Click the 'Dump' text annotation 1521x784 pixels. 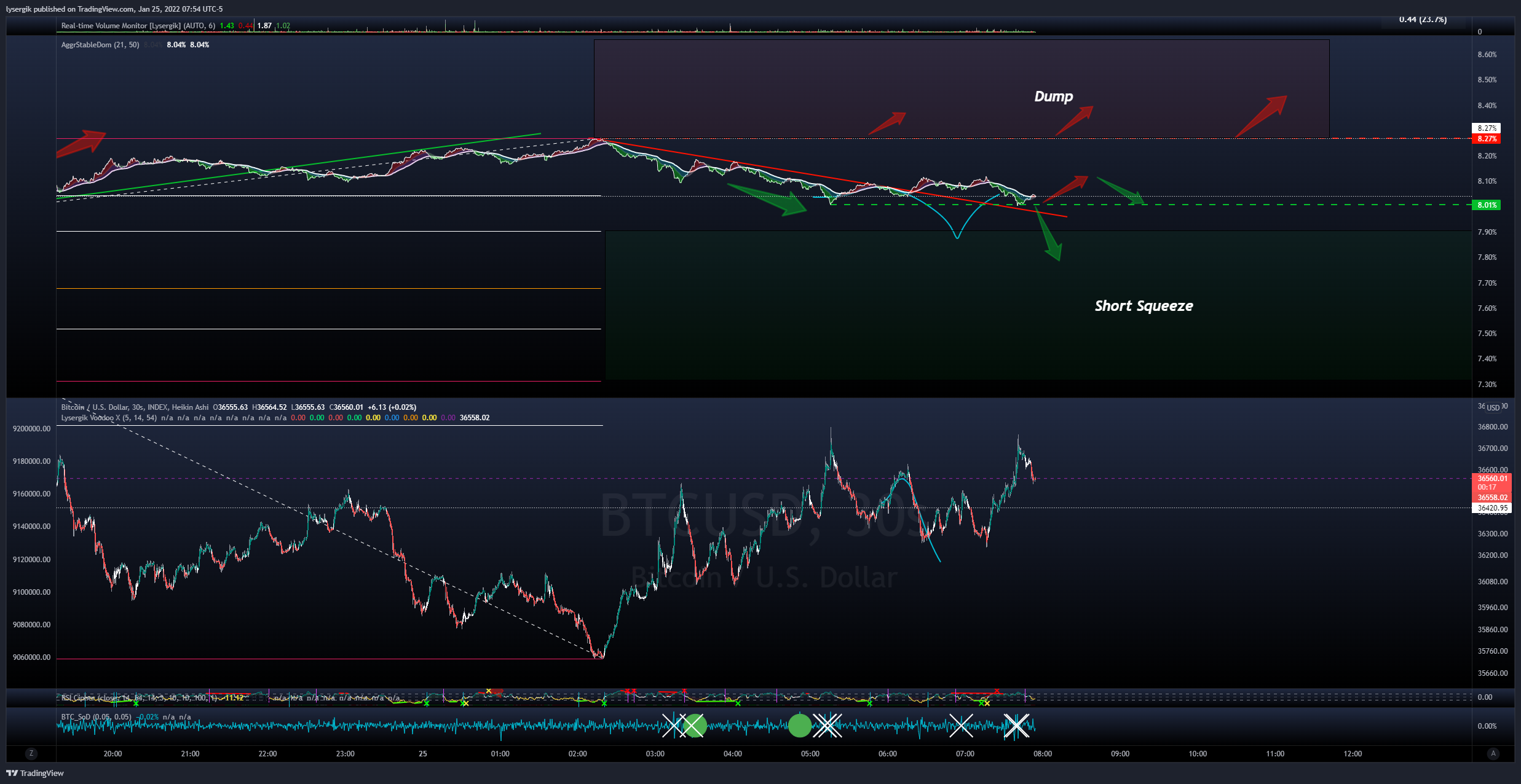(1053, 96)
